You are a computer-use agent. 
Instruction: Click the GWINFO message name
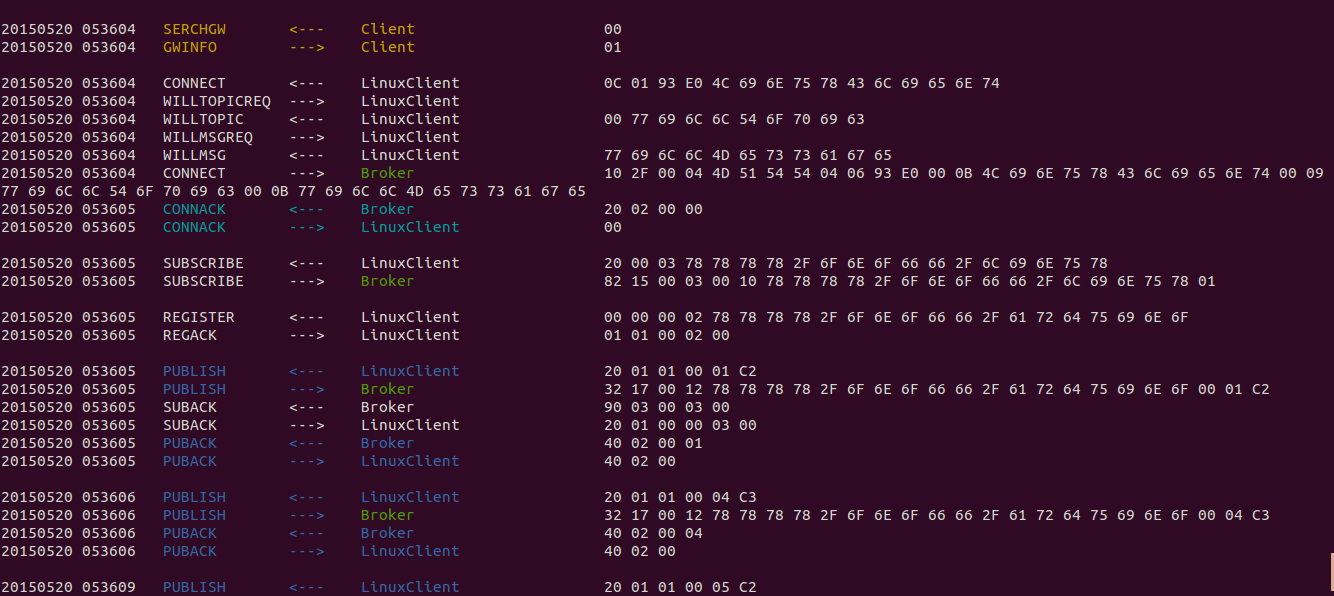point(190,47)
